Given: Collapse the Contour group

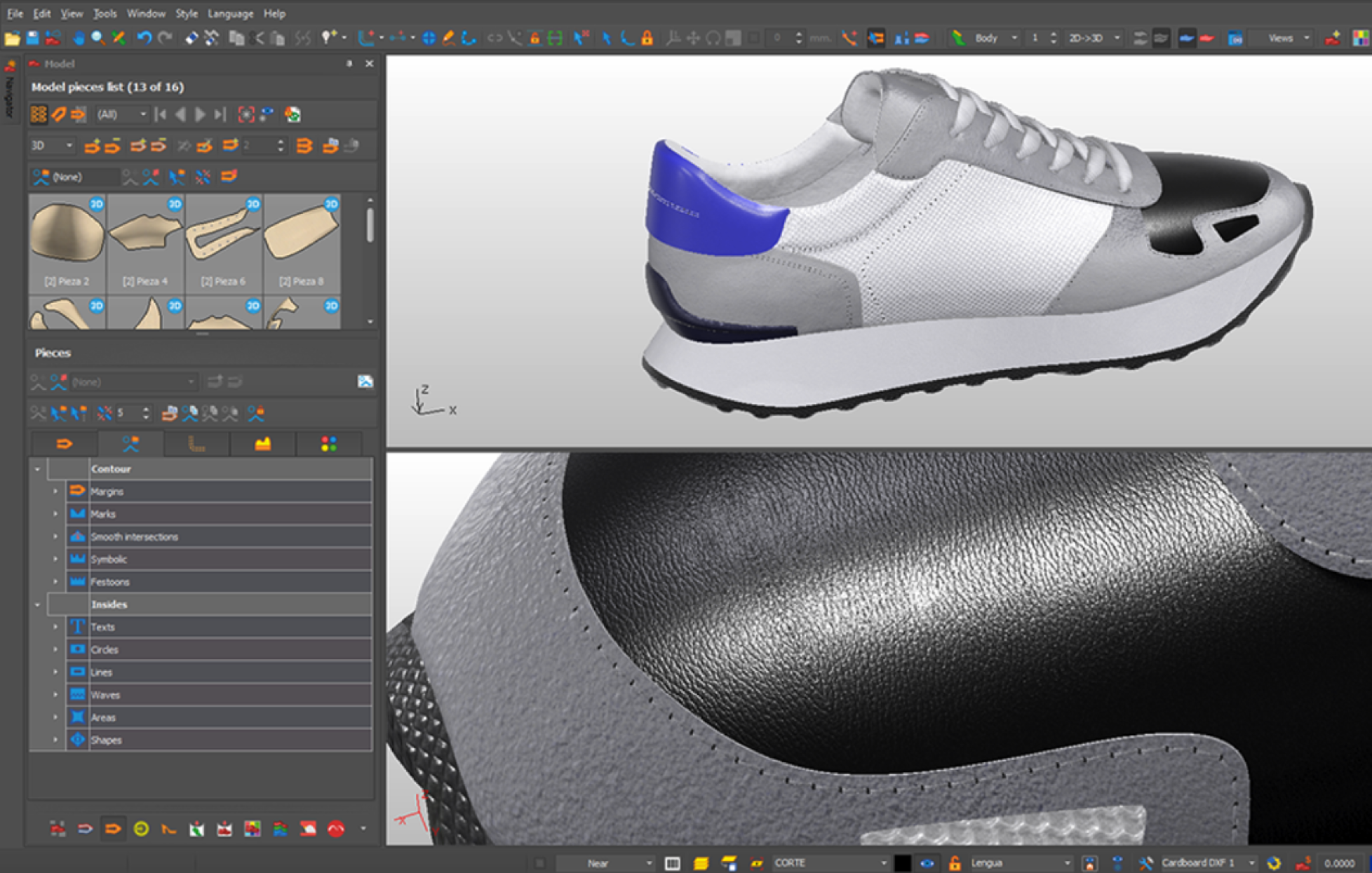Looking at the screenshot, I should click(x=37, y=468).
